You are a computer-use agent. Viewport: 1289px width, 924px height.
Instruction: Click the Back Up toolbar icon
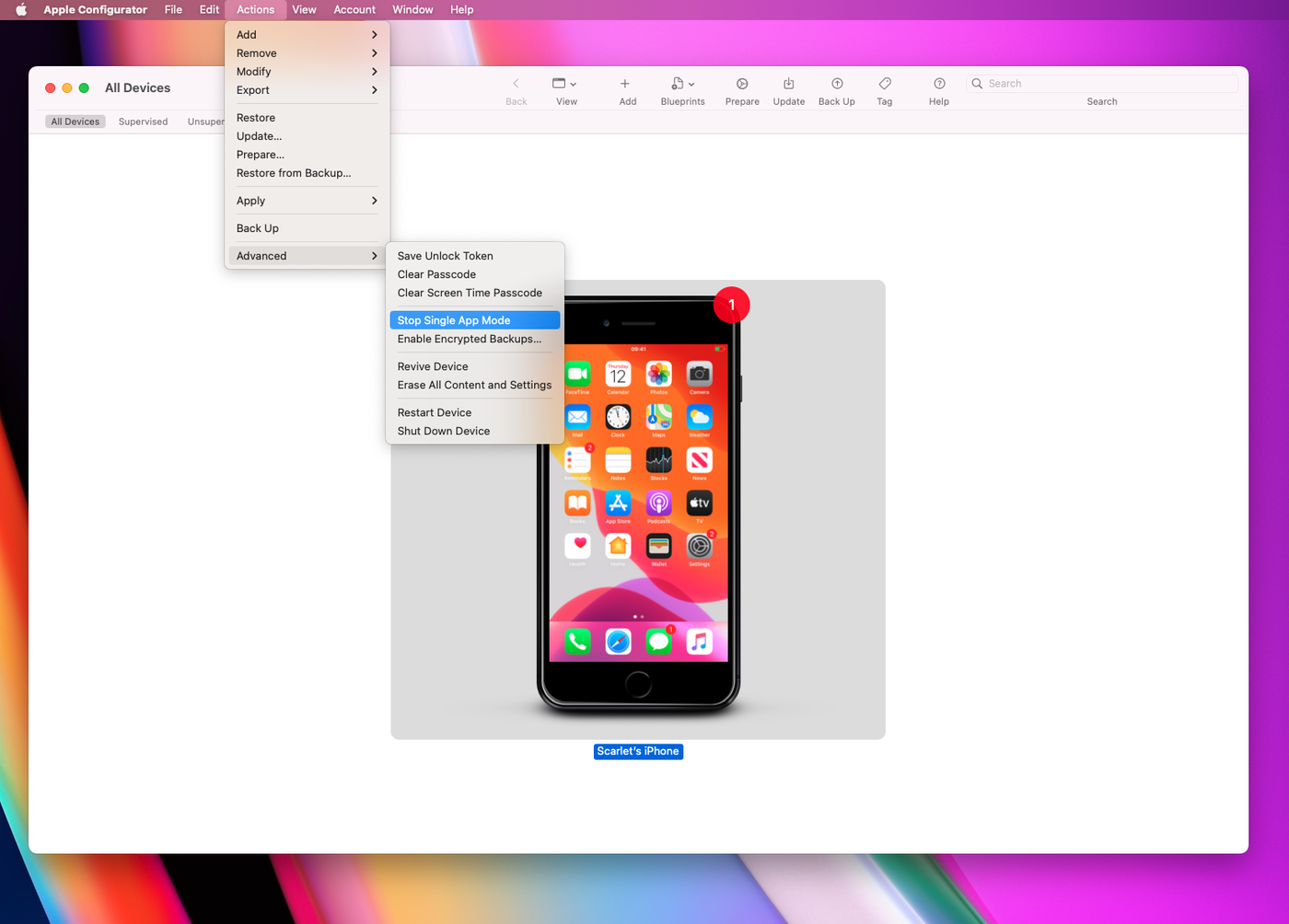(x=836, y=89)
